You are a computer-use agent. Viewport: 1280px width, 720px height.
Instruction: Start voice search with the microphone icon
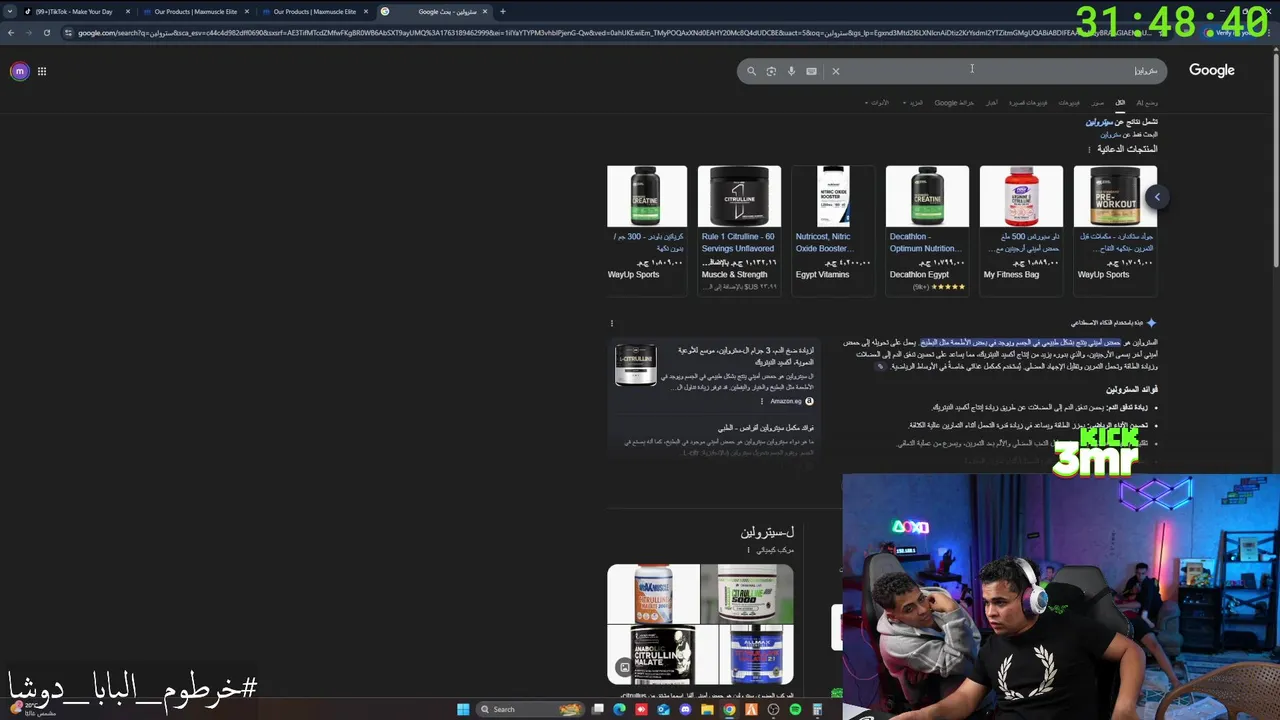pos(791,71)
